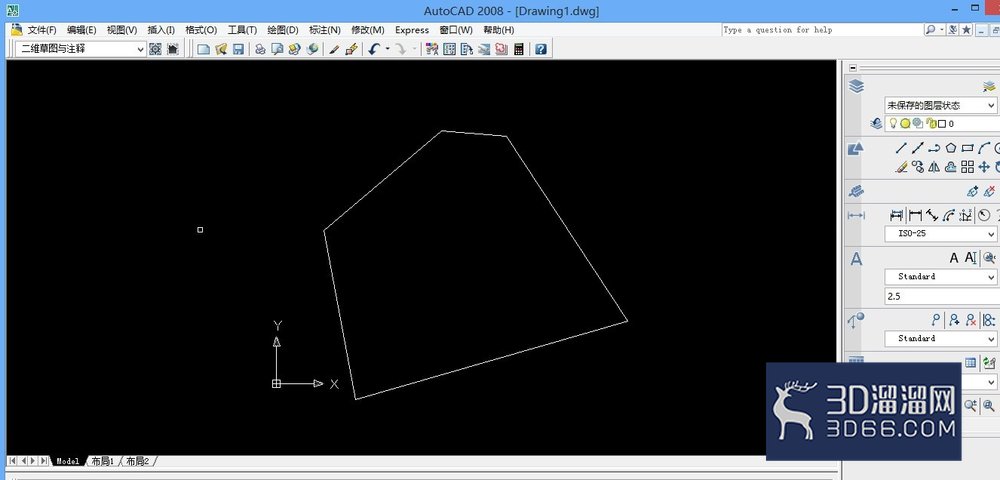Click the Publish icon in toolbar

[x=294, y=49]
